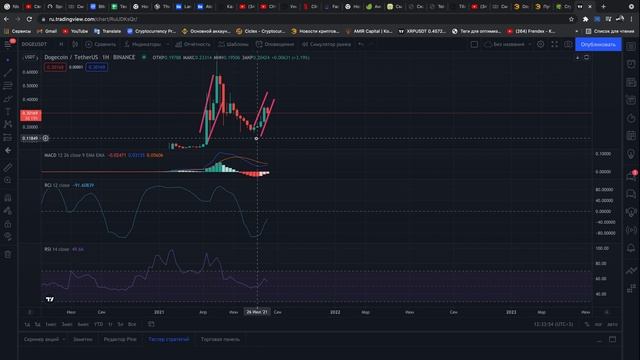Click the blue buy price button
The image size is (640, 360).
(97, 67)
